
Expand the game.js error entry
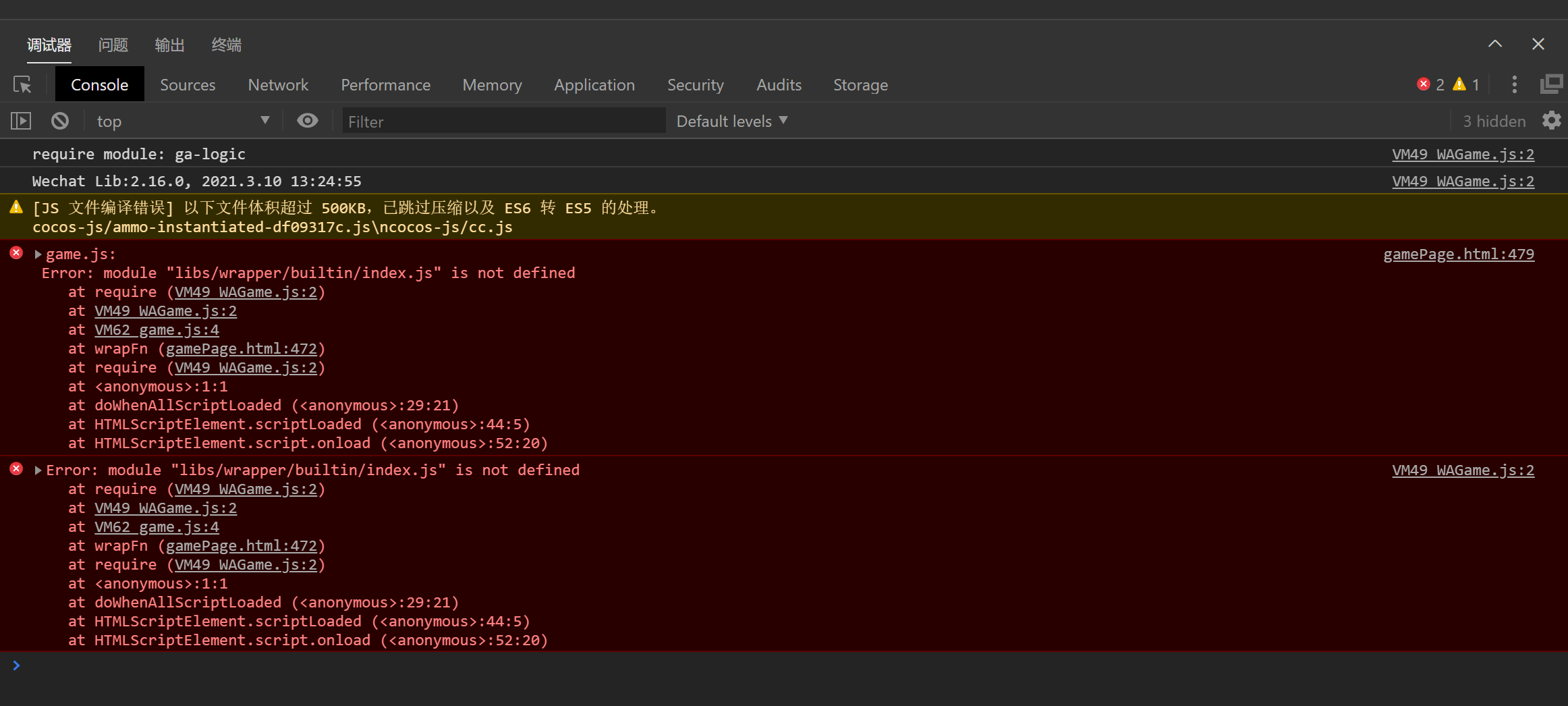[38, 254]
